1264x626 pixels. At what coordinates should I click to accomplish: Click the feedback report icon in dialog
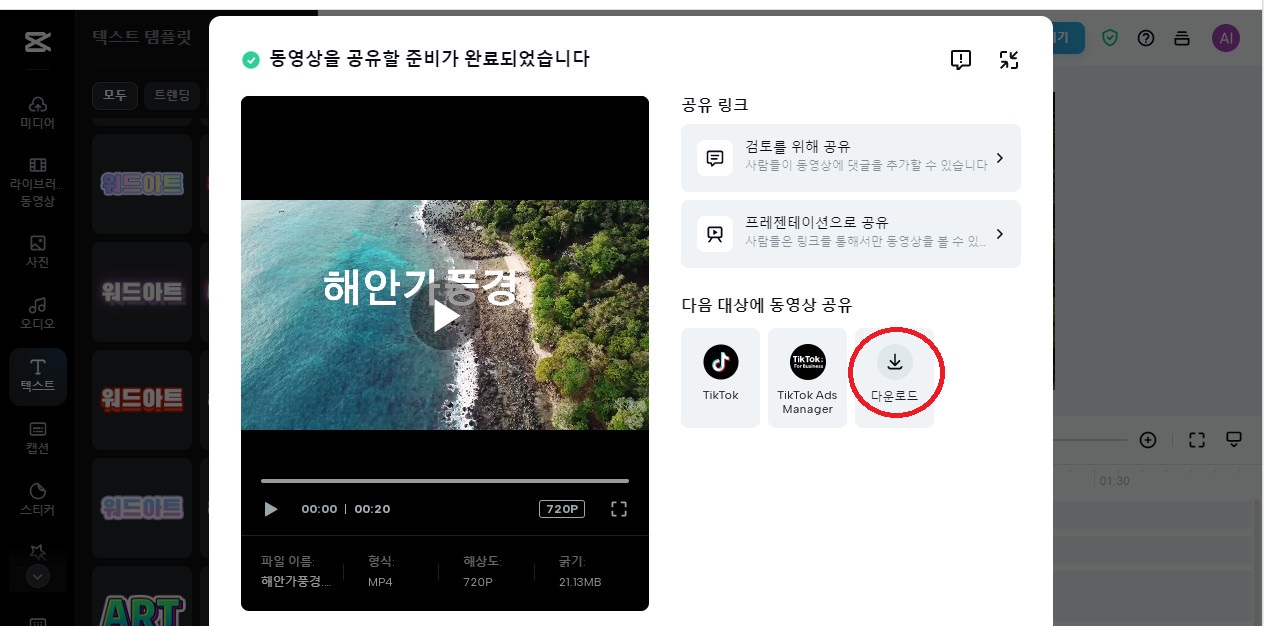point(960,60)
